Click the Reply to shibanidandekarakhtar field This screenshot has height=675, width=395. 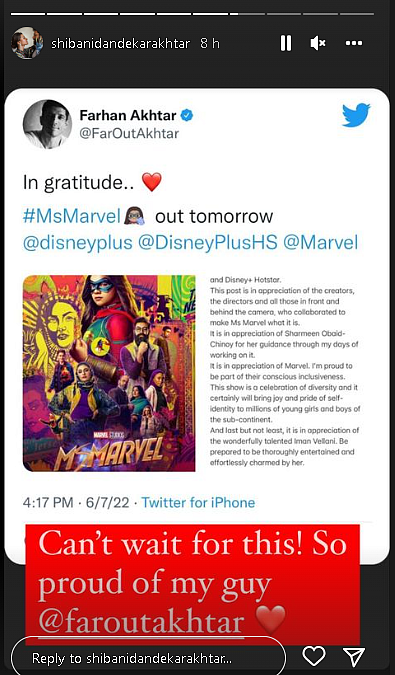[x=148, y=658]
